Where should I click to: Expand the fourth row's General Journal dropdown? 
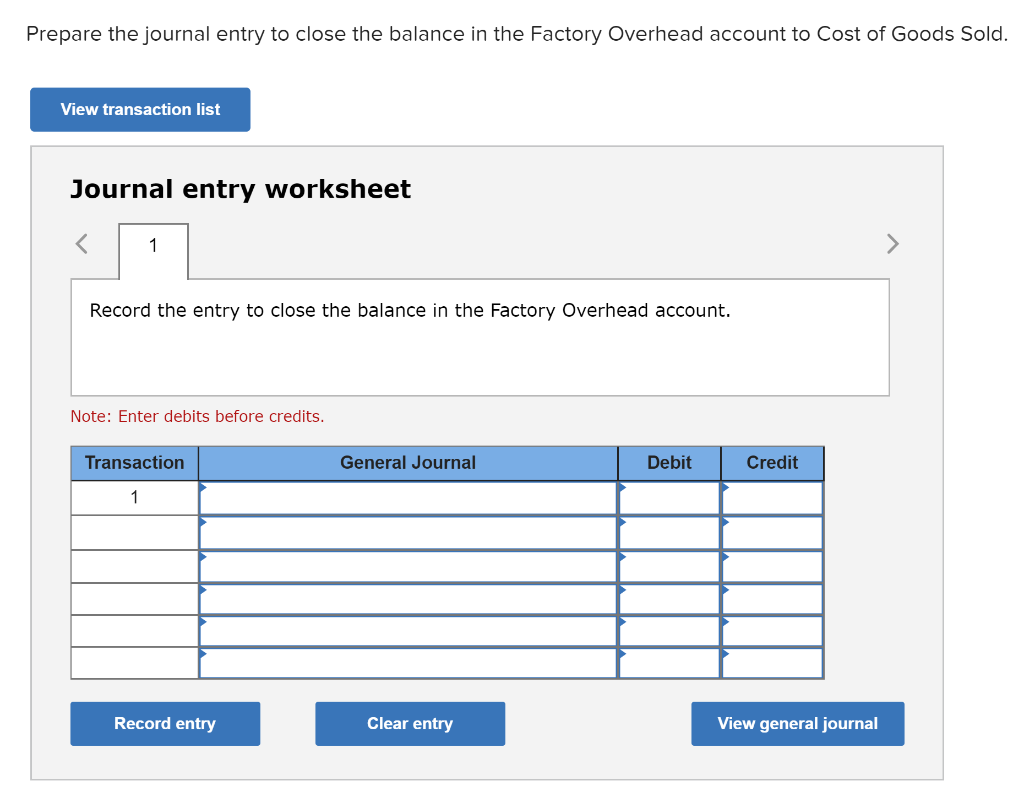click(x=205, y=589)
